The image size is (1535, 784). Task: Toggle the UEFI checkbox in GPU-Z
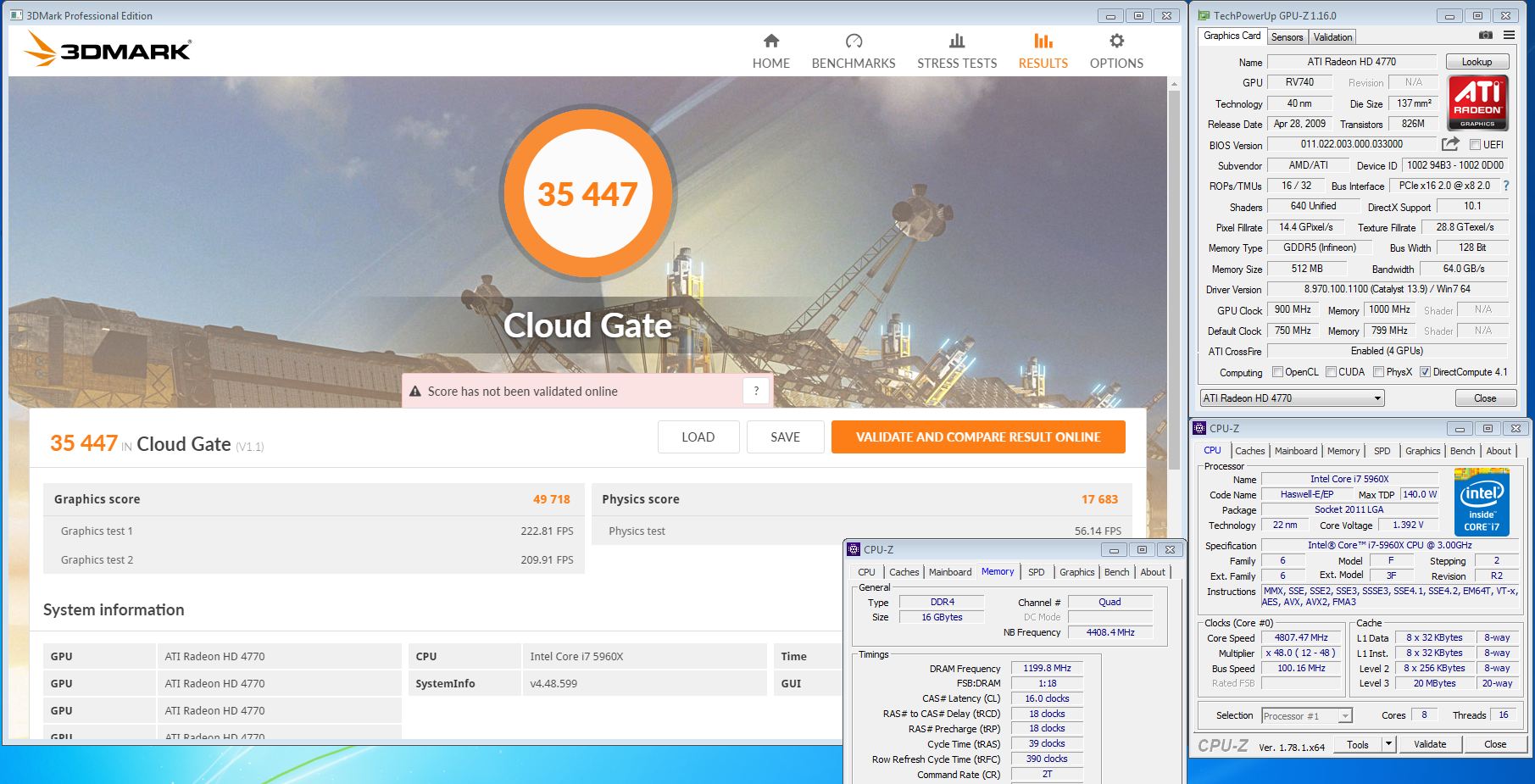pos(1475,145)
